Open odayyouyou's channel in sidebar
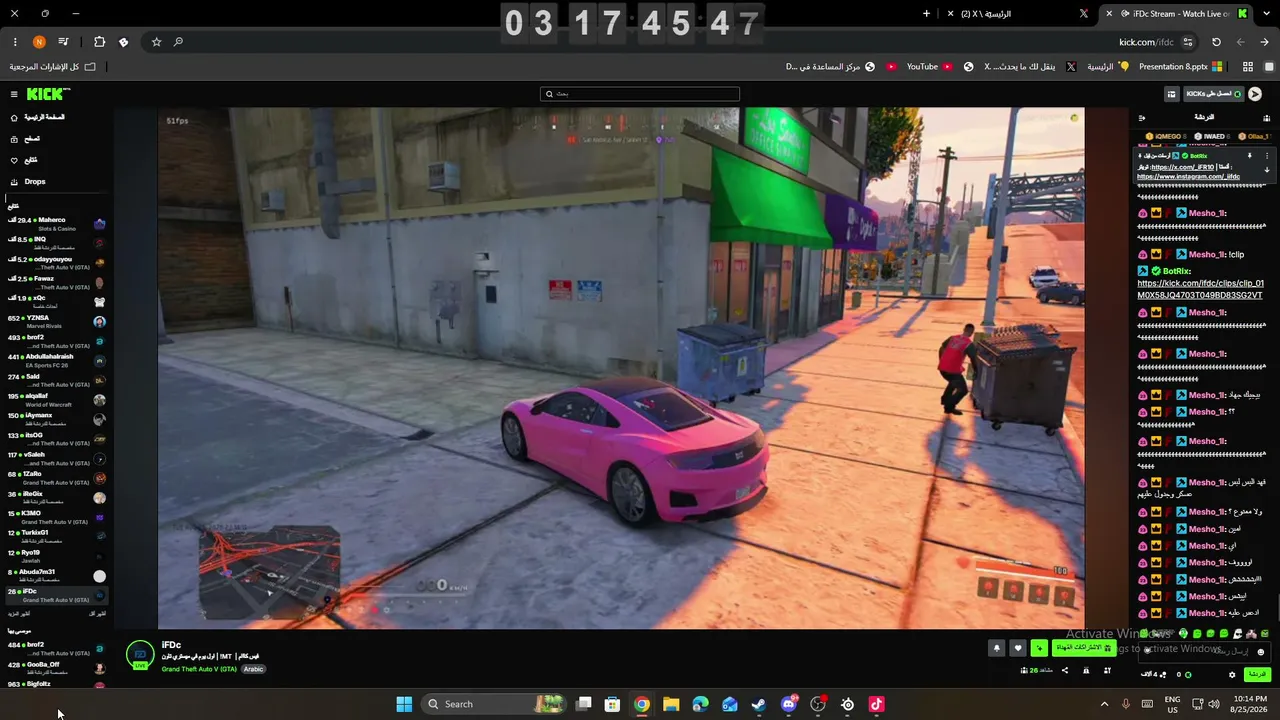 pos(56,263)
